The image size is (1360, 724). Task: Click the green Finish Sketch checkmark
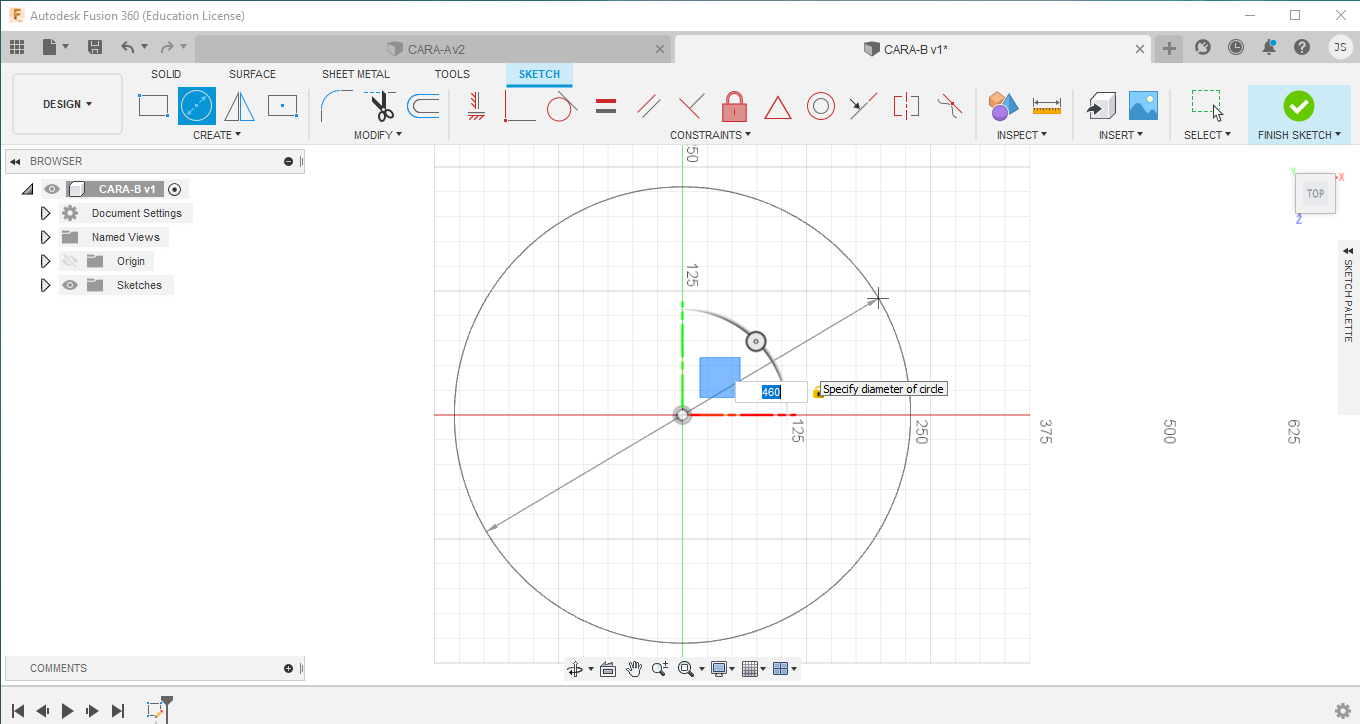1298,106
